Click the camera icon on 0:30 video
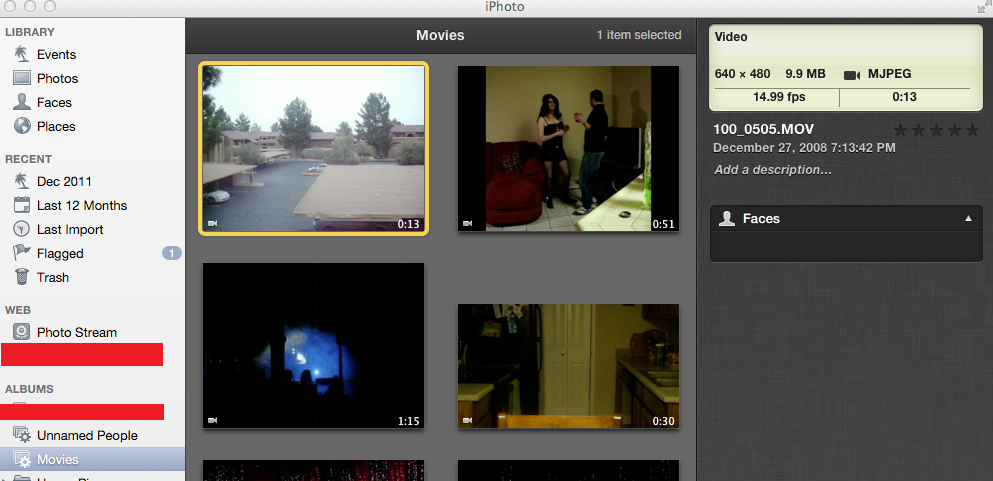Image resolution: width=993 pixels, height=481 pixels. click(468, 420)
